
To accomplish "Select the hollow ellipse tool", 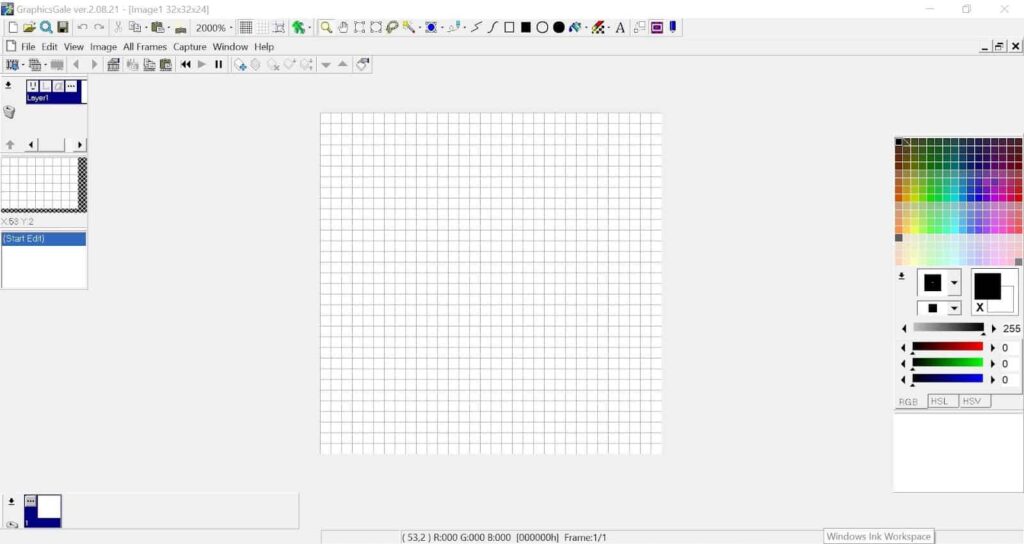I will [x=542, y=27].
